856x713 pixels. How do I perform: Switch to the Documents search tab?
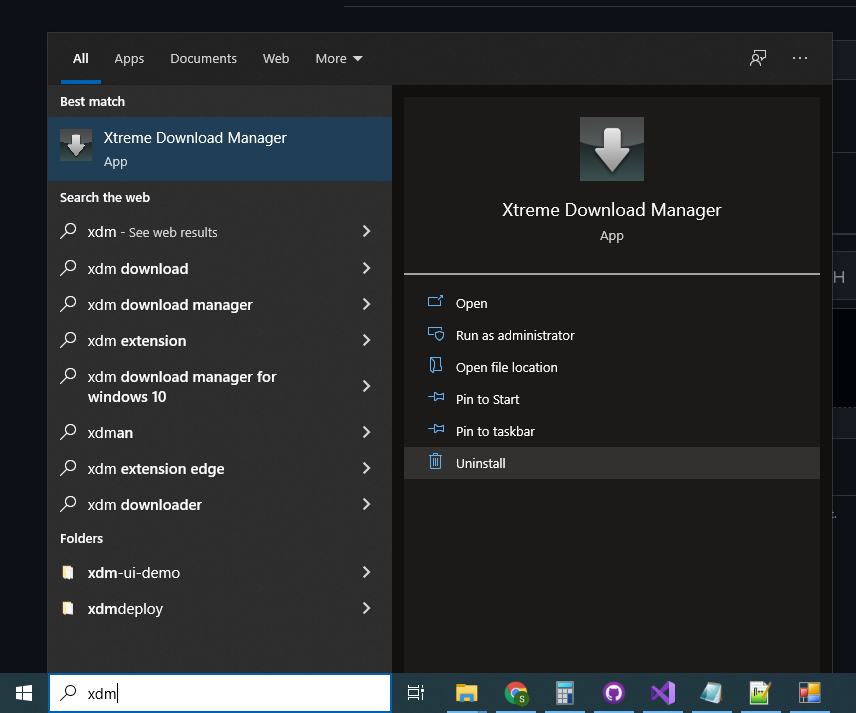tap(203, 58)
